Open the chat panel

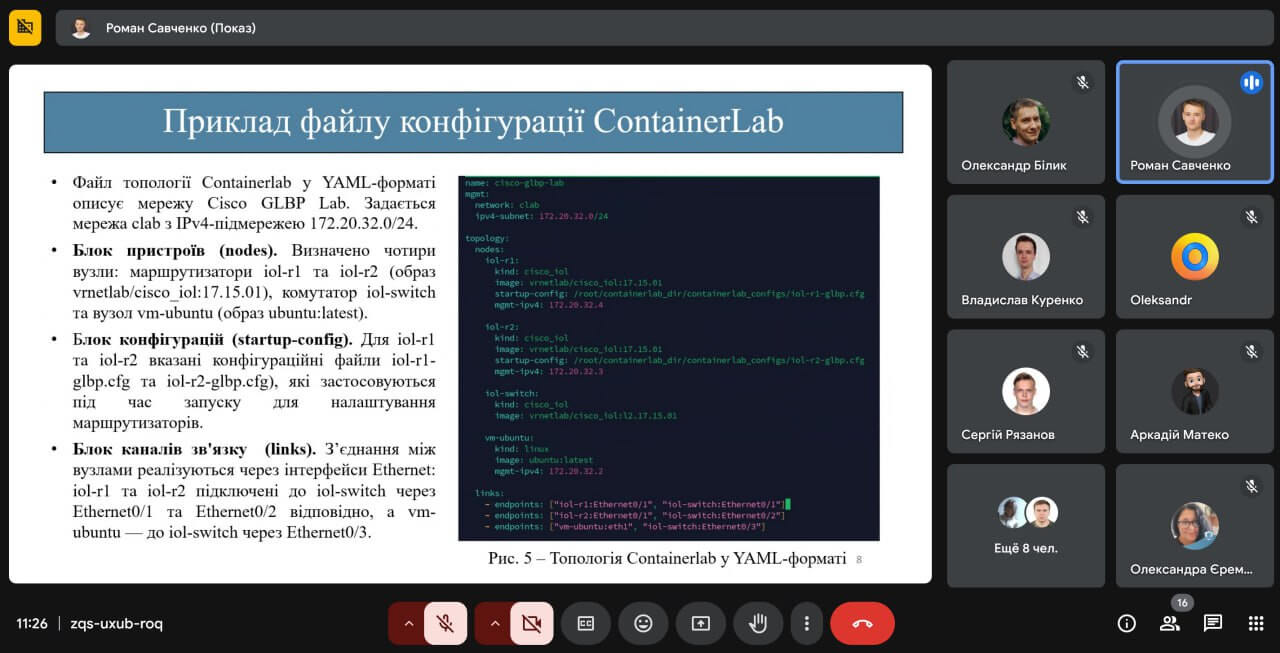[1213, 624]
